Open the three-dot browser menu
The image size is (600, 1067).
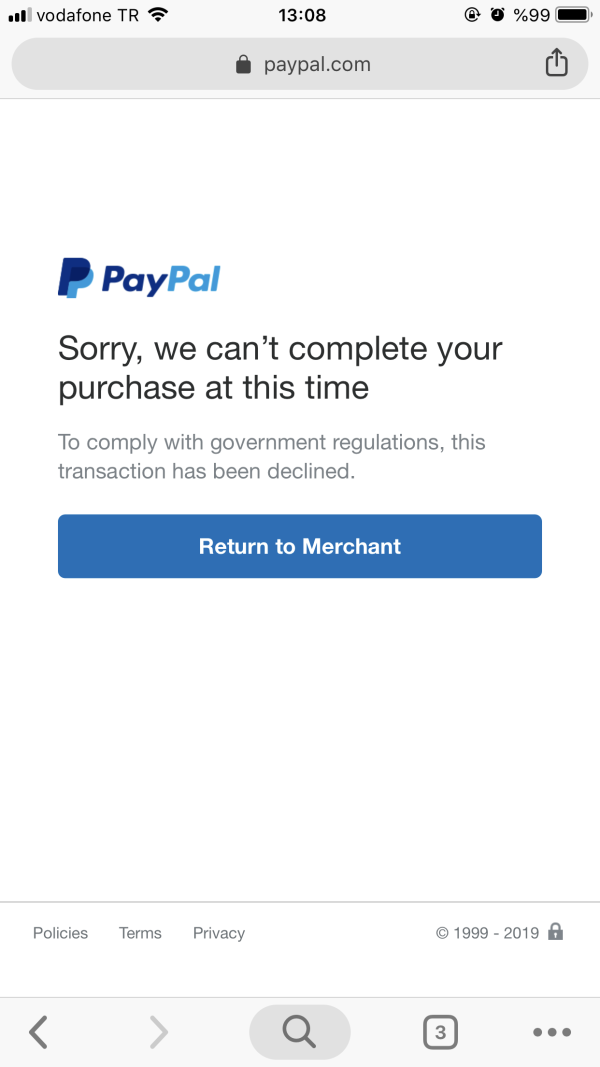point(552,1032)
